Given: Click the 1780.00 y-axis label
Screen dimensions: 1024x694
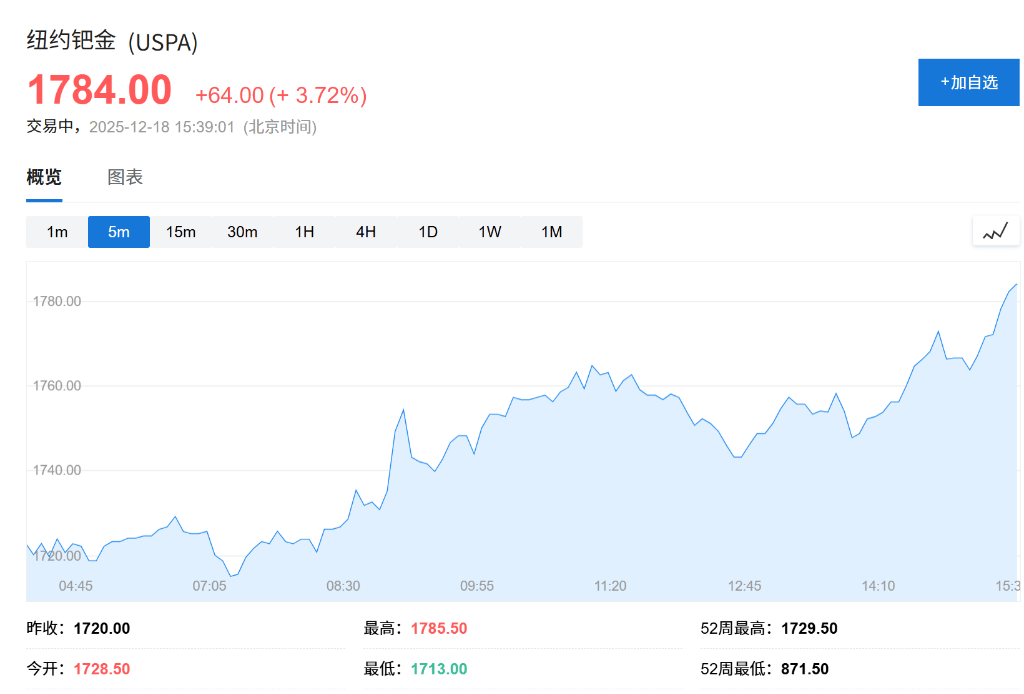Looking at the screenshot, I should click(57, 301).
